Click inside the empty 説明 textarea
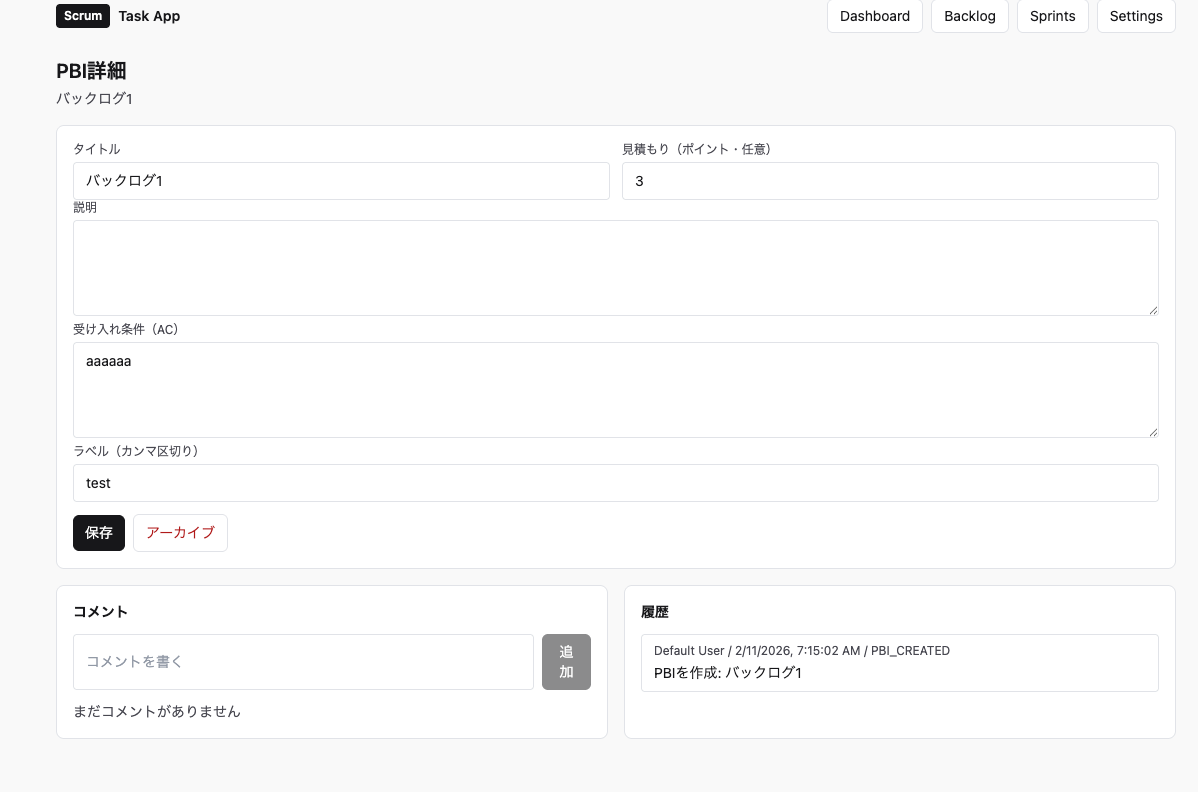 [x=615, y=268]
